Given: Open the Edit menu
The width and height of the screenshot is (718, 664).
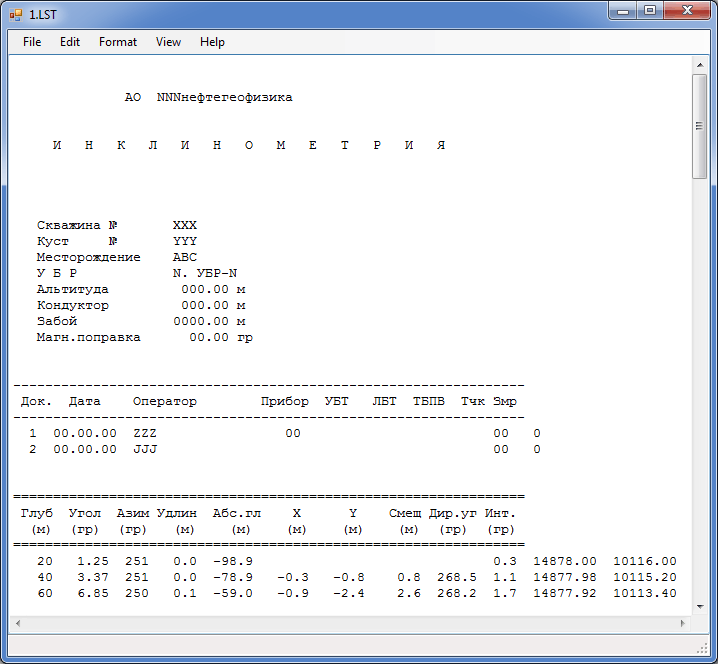Looking at the screenshot, I should 70,42.
